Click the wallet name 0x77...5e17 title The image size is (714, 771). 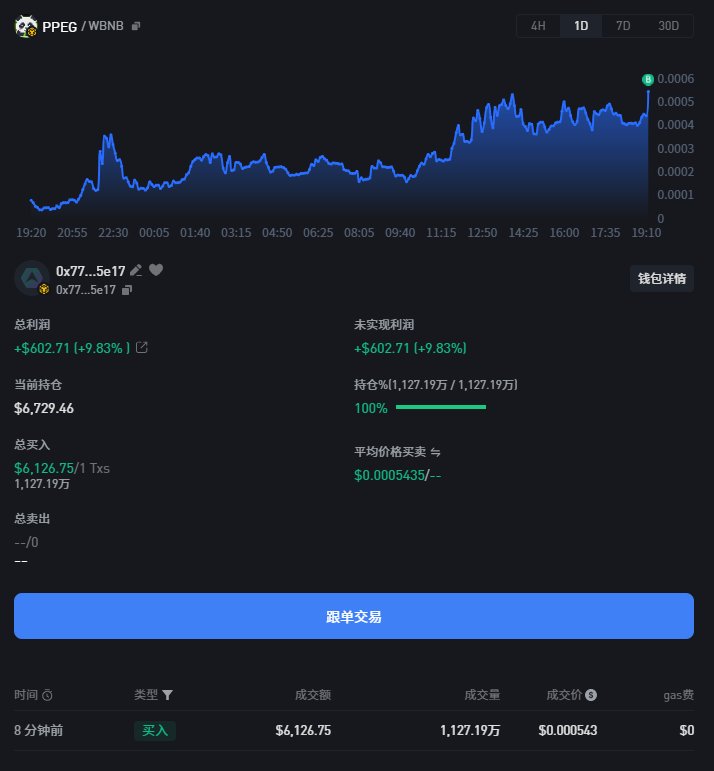click(x=90, y=271)
